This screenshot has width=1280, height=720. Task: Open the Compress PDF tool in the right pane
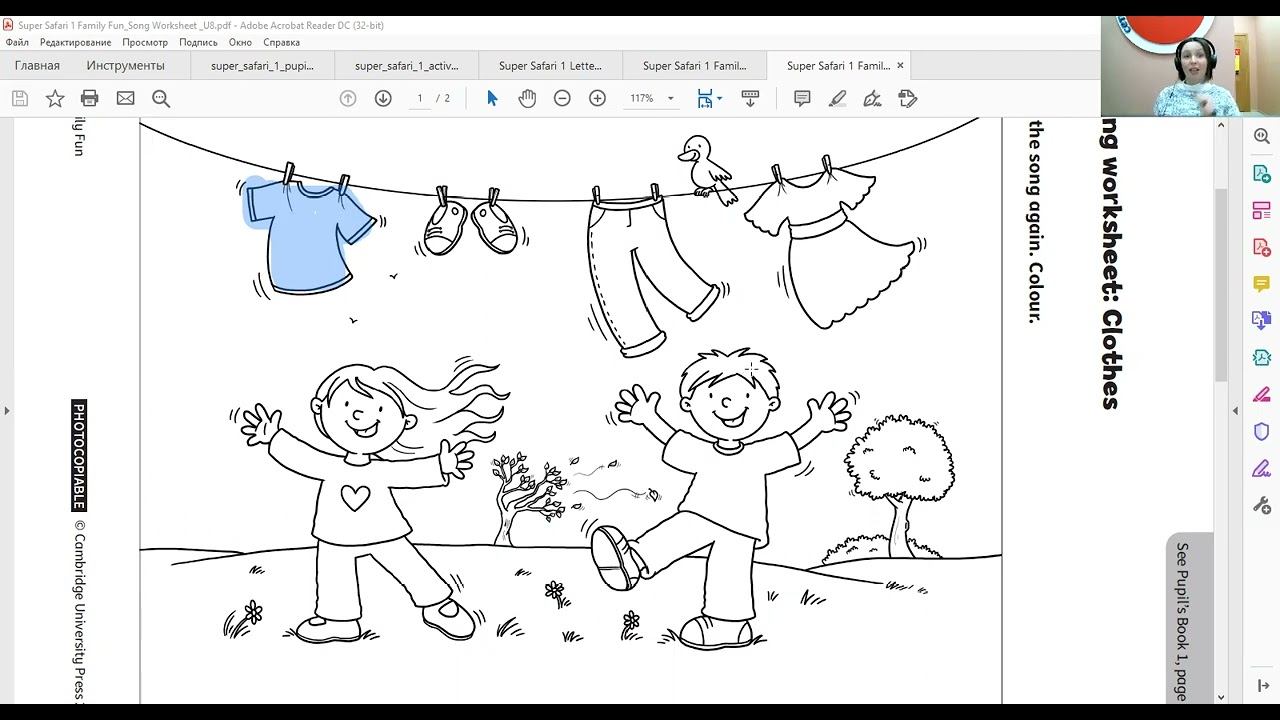1262,358
